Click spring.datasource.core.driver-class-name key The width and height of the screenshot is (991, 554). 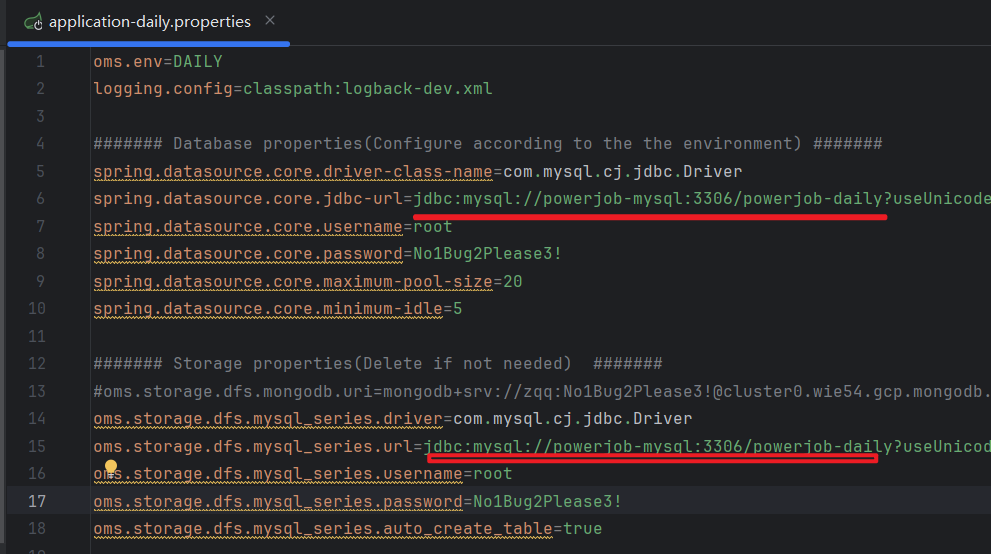click(x=293, y=172)
